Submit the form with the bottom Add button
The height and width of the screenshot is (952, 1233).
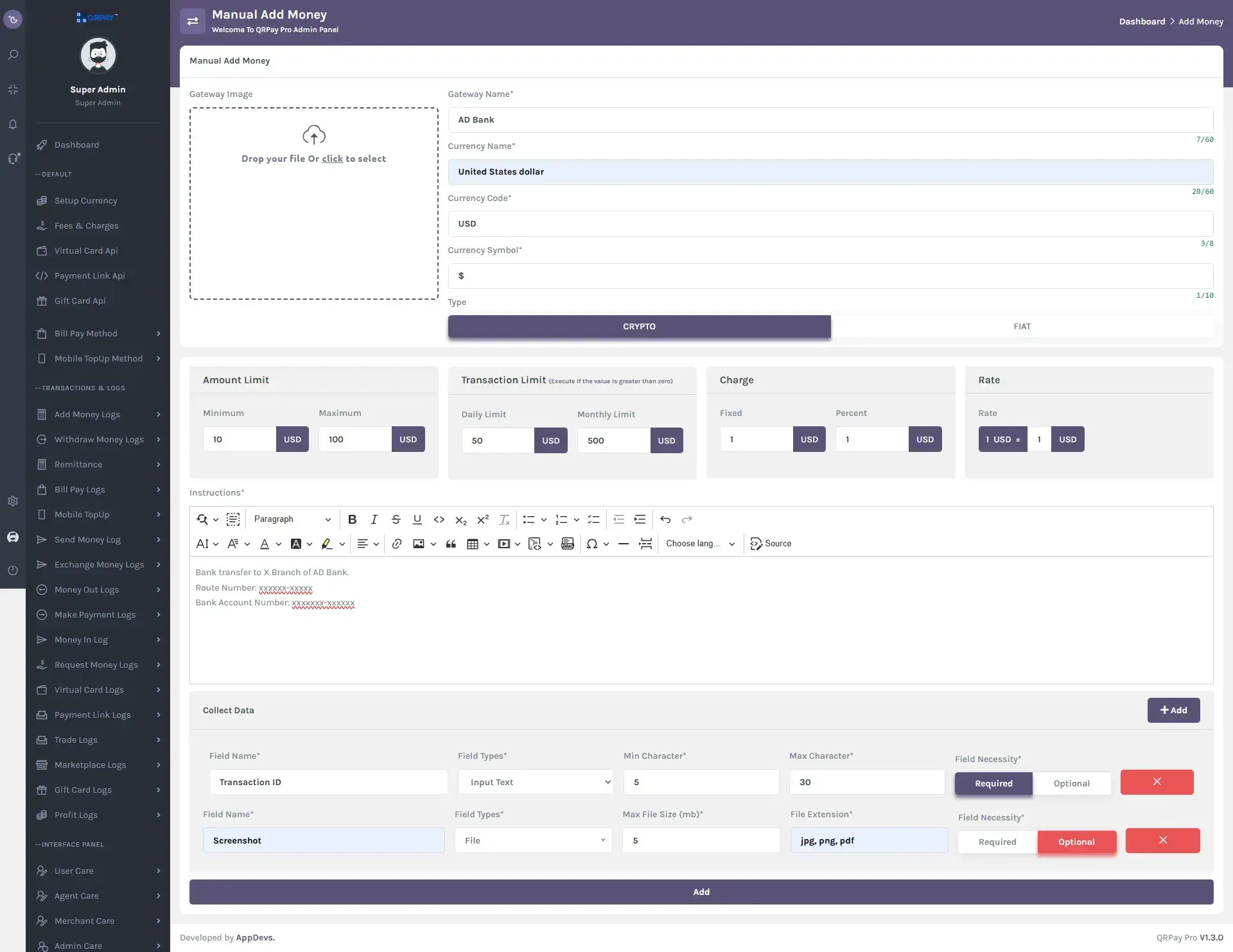(x=701, y=892)
